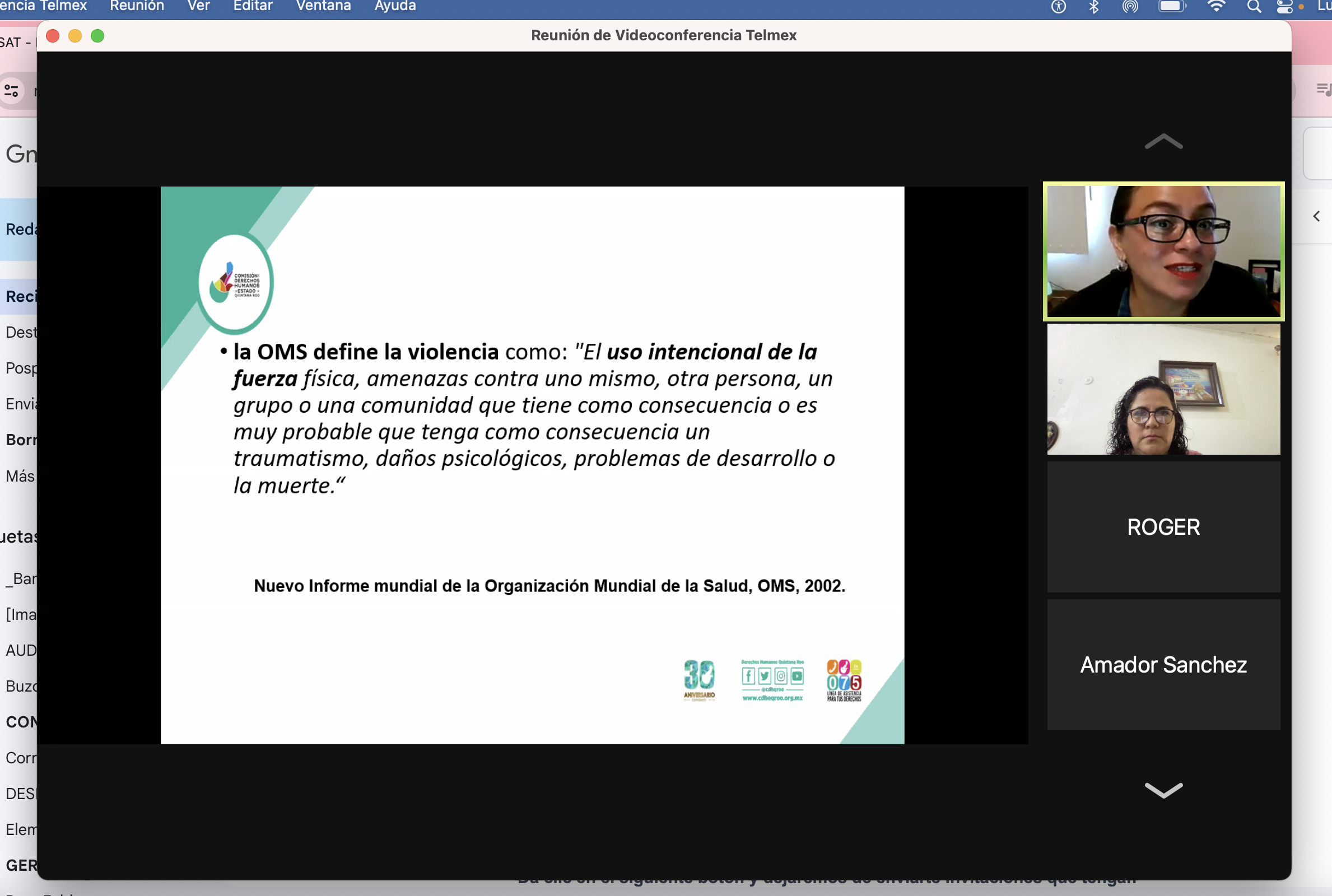Click the social media icons graphic on slide
Screen dimensions: 1332x896
tap(772, 680)
